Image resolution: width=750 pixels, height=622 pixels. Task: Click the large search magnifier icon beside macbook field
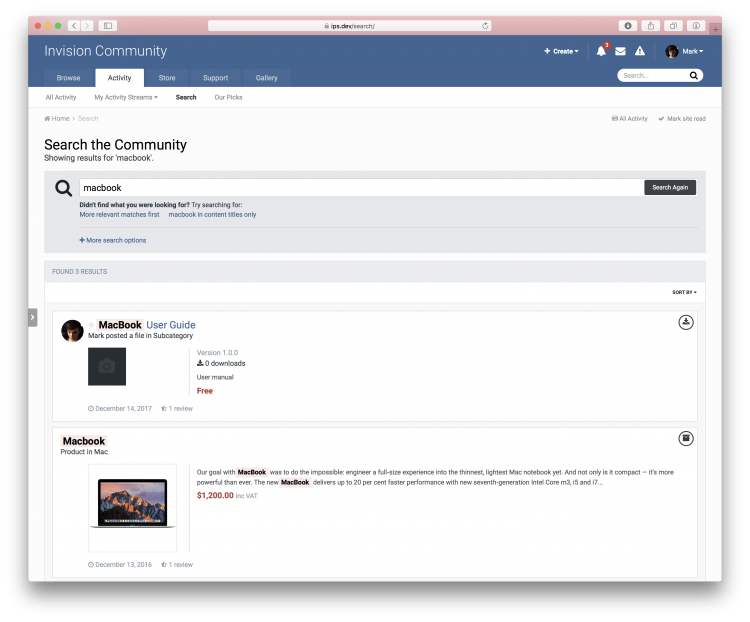(x=63, y=188)
